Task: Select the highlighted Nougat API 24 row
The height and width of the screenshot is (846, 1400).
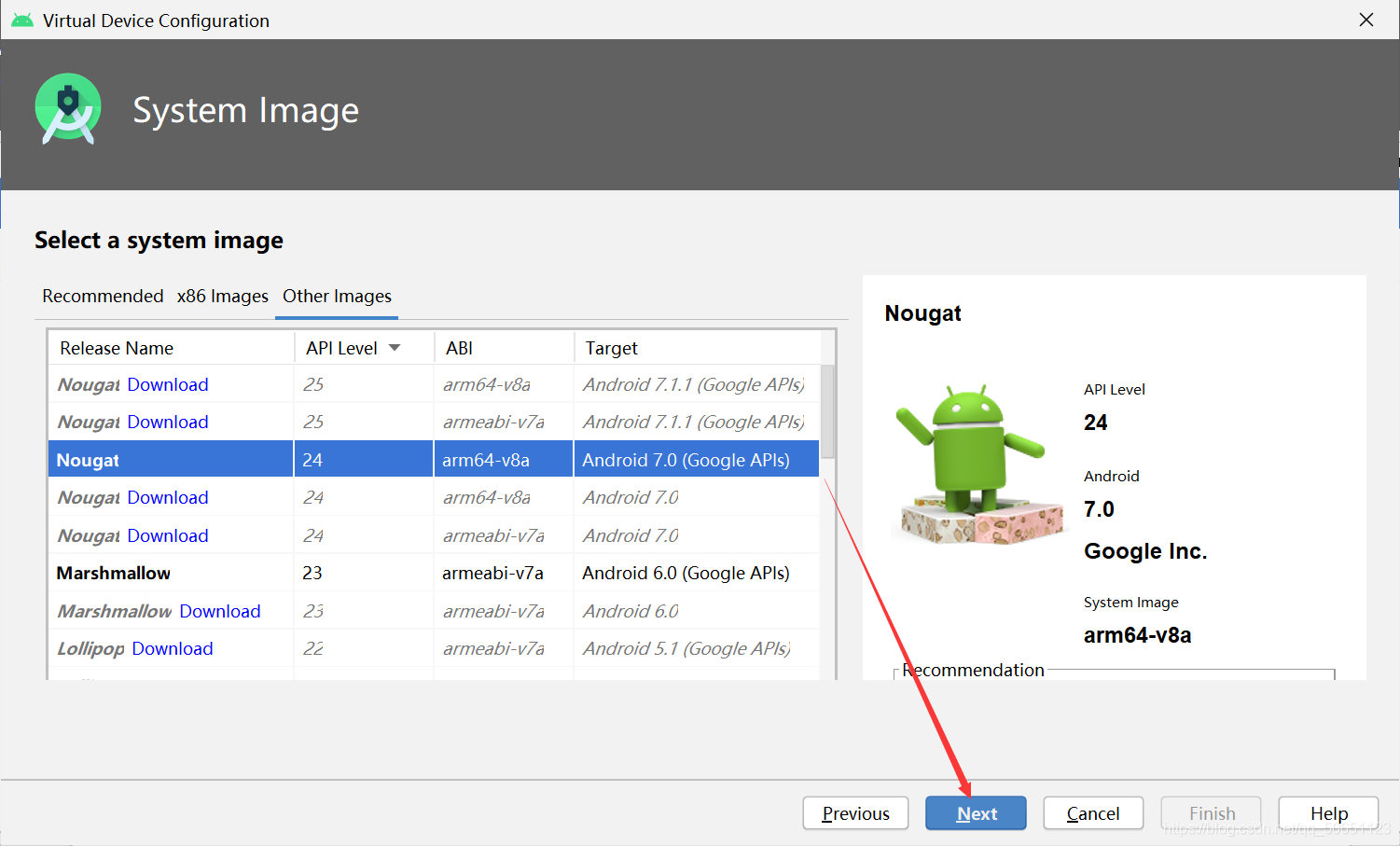Action: [x=434, y=460]
